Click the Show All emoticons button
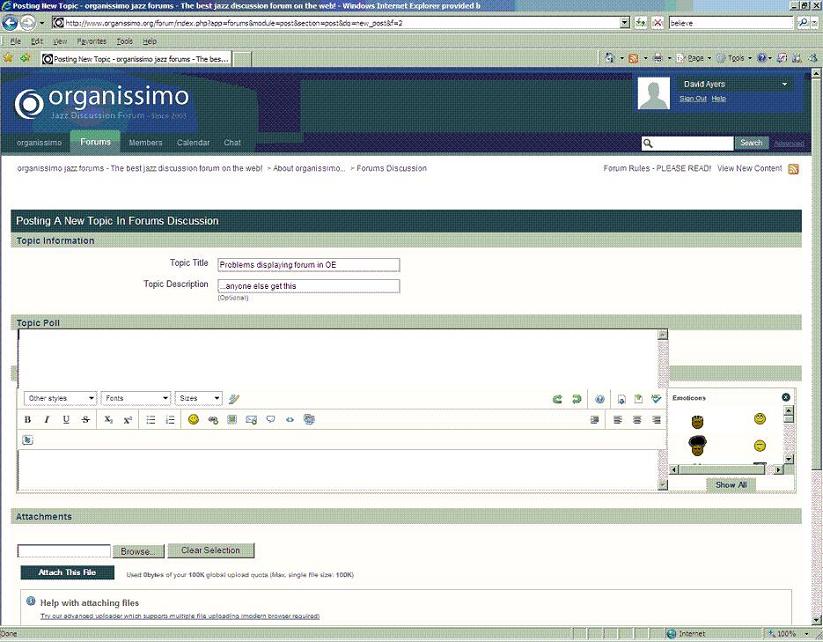The image size is (823, 642). (731, 485)
